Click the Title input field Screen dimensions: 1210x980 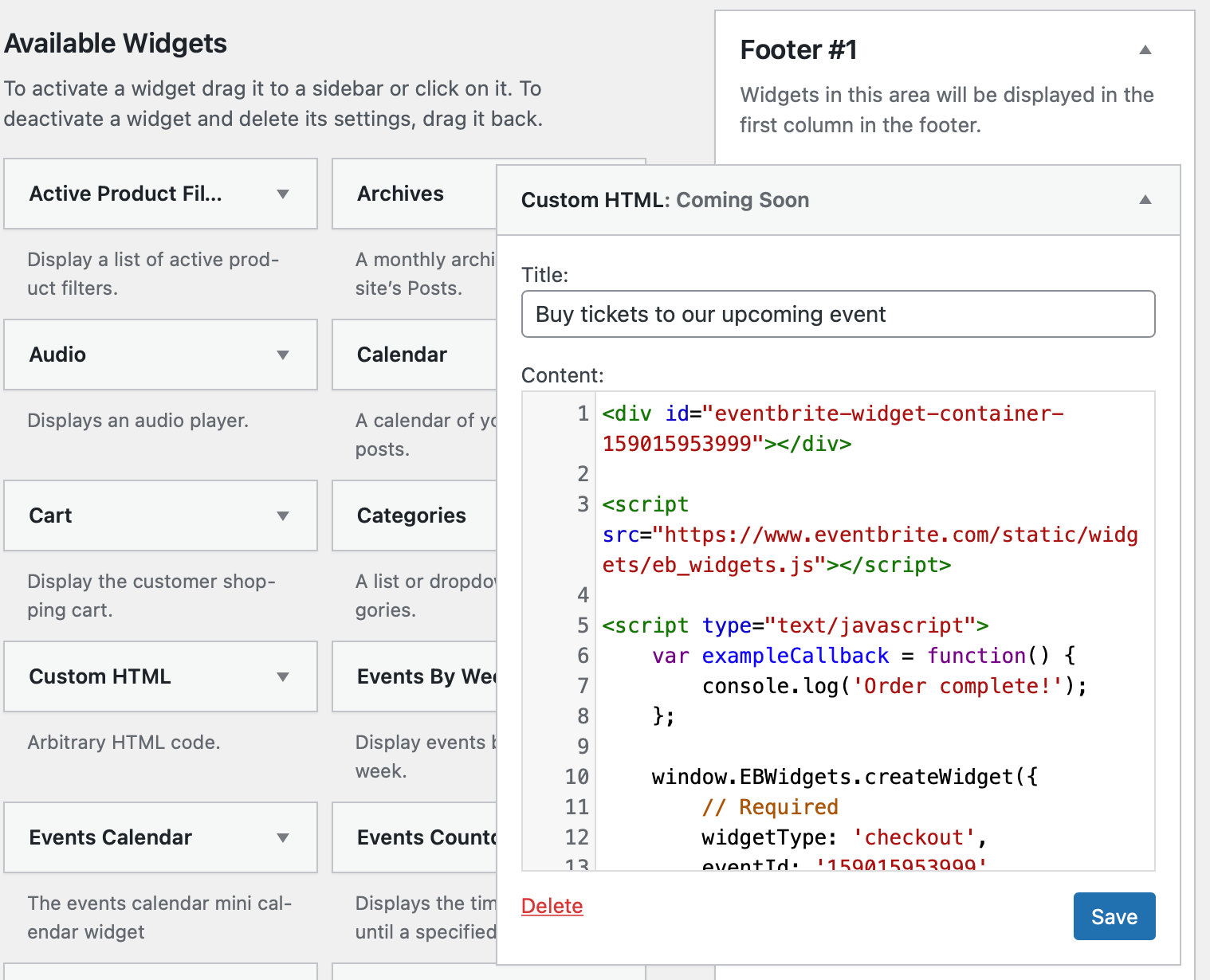tap(838, 314)
